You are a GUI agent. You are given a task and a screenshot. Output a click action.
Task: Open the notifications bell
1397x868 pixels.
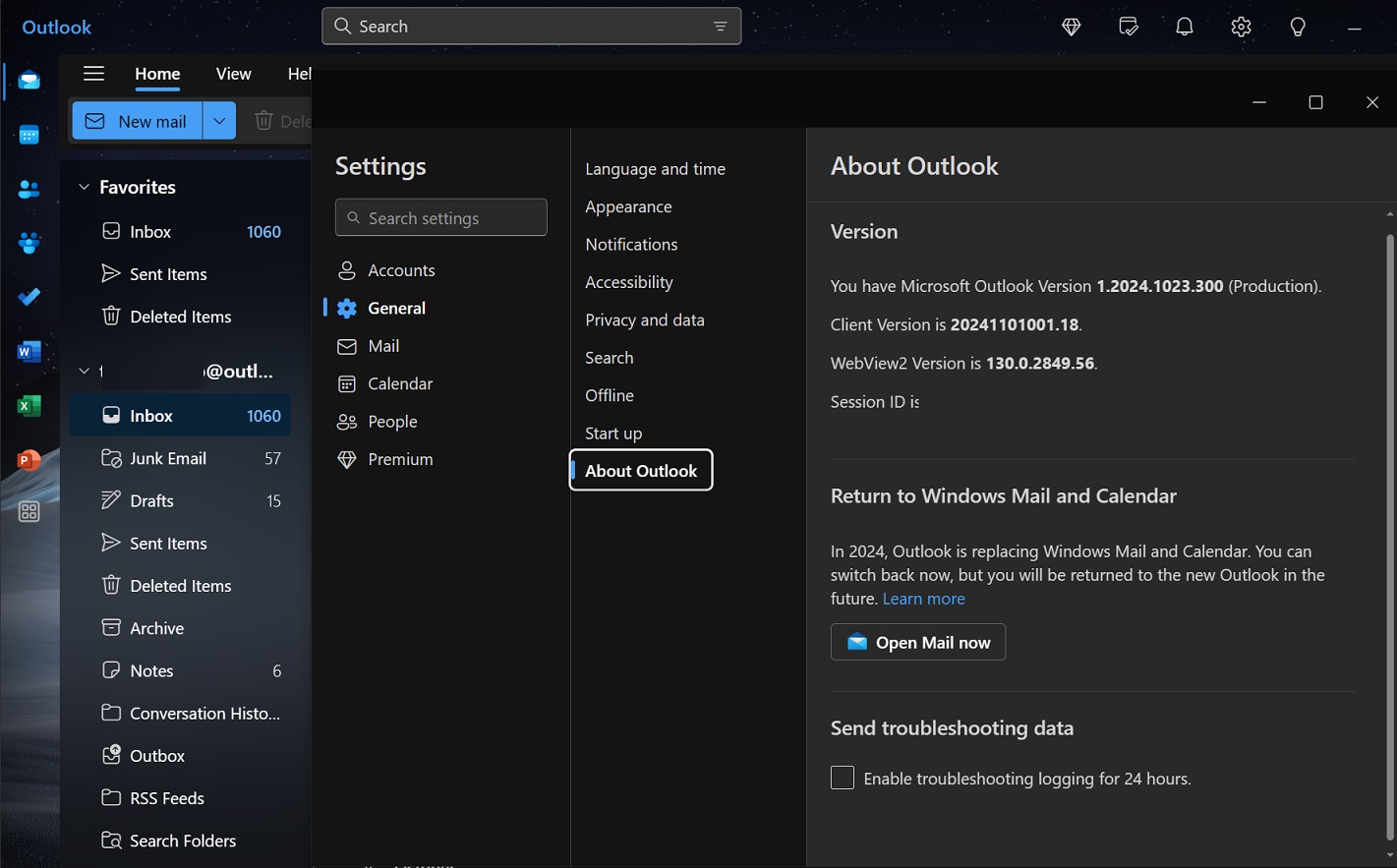tap(1185, 27)
